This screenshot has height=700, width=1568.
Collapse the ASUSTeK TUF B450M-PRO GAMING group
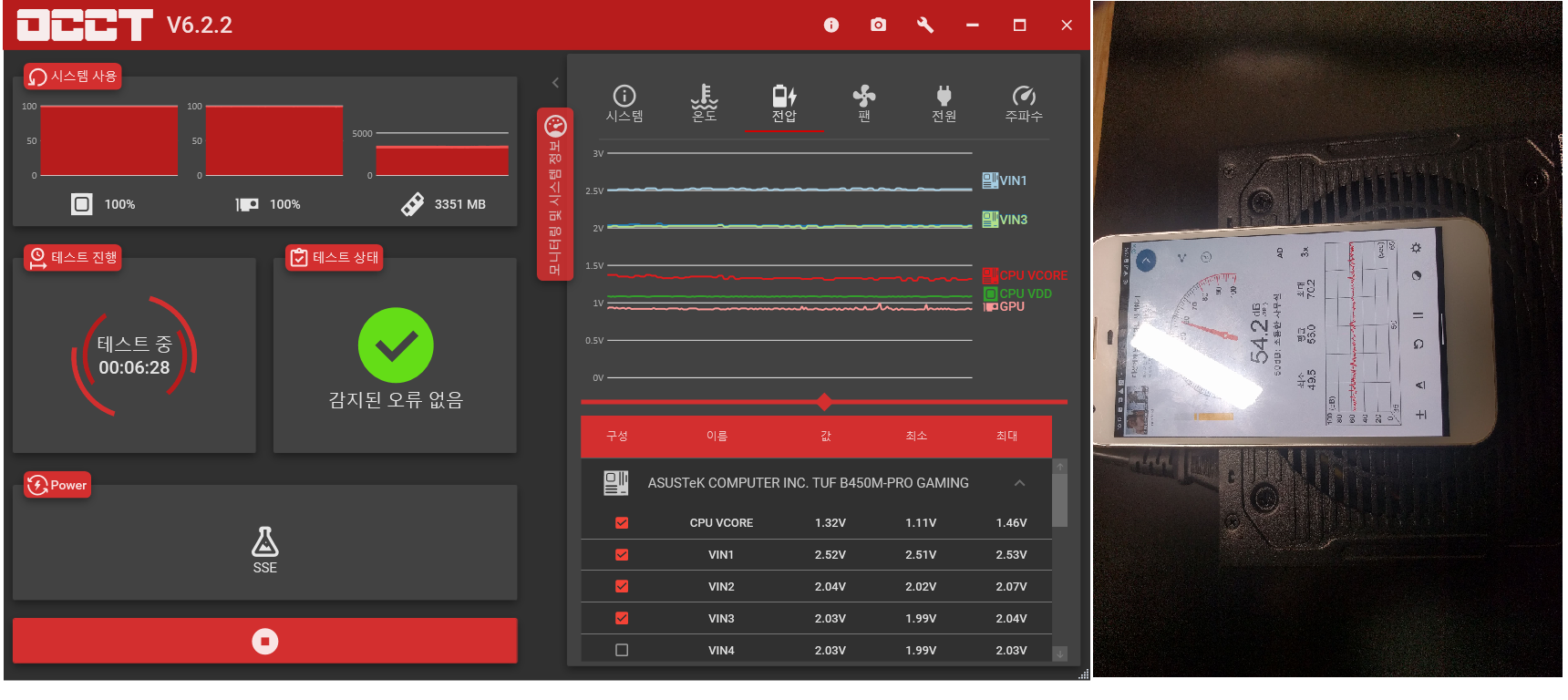click(1019, 483)
